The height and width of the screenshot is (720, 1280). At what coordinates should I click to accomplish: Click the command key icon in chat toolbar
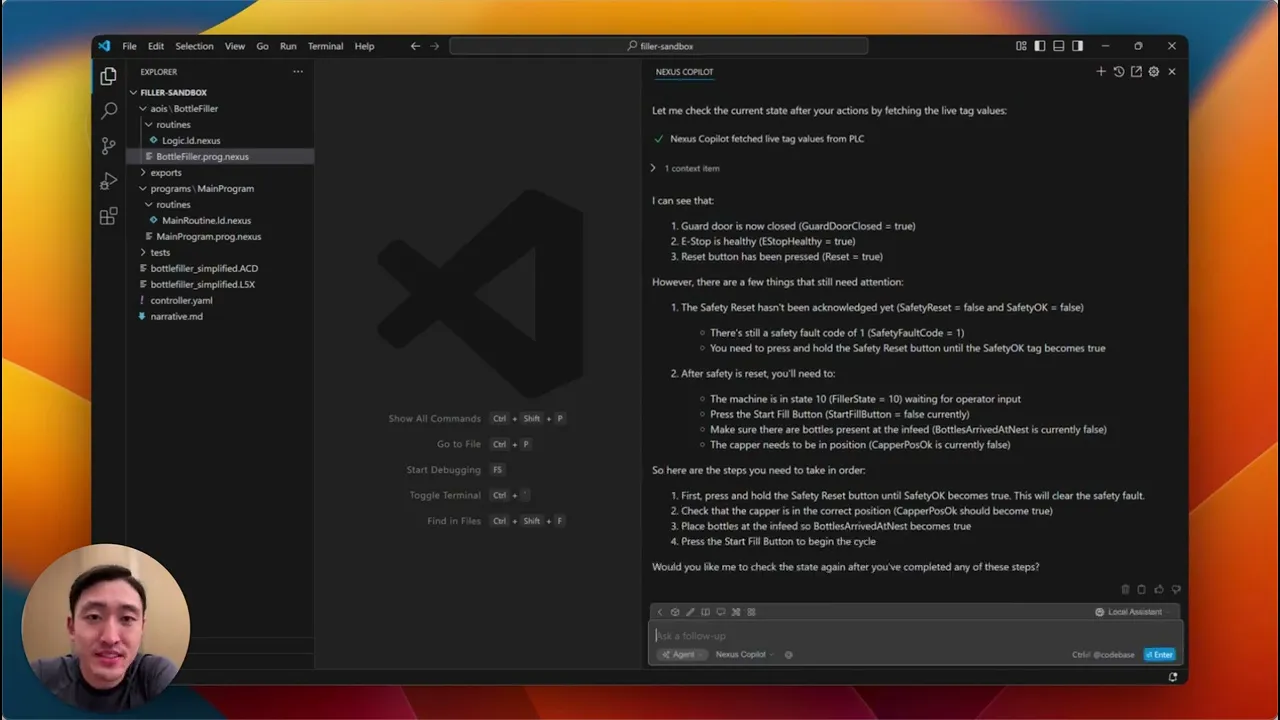click(x=736, y=612)
